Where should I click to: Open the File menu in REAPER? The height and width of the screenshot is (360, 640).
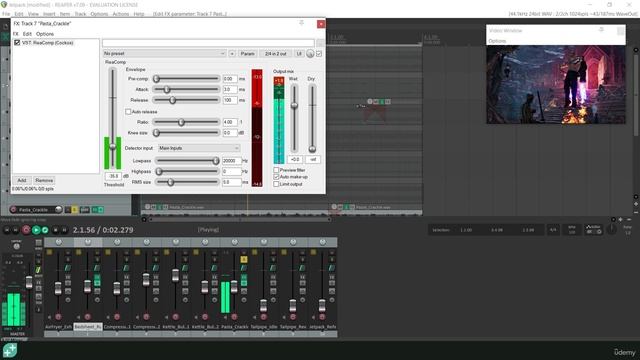tap(6, 14)
